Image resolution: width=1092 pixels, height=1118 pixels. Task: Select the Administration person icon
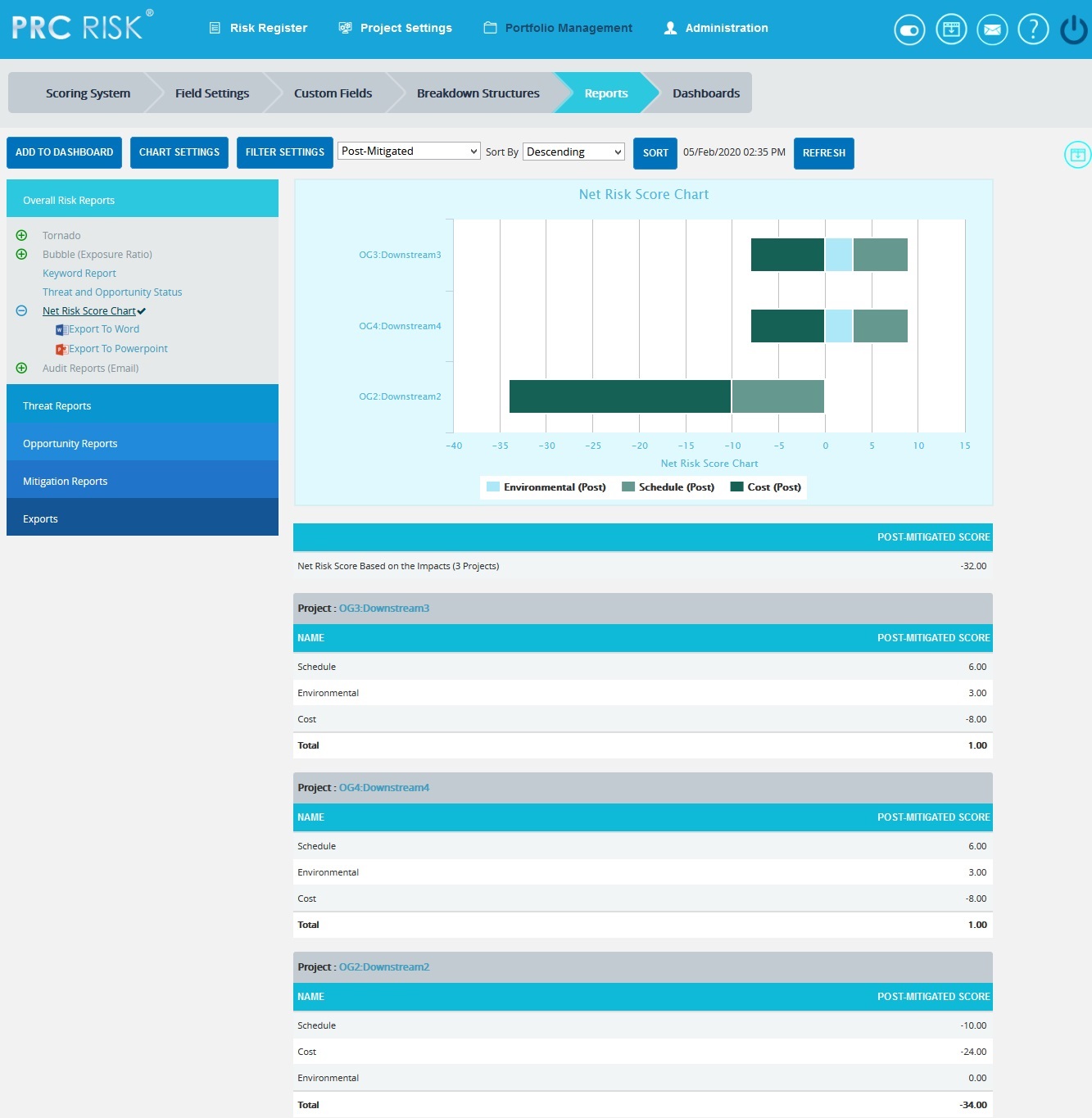(x=669, y=27)
